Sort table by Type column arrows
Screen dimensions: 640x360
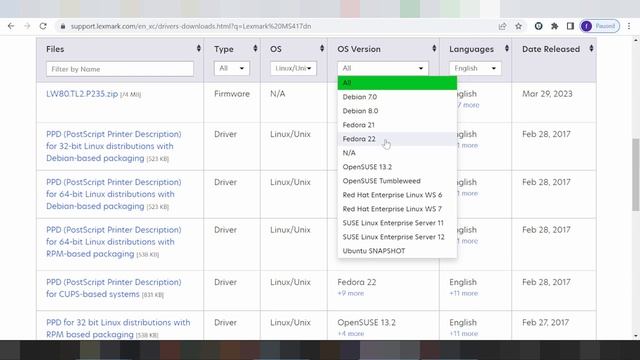(x=255, y=49)
